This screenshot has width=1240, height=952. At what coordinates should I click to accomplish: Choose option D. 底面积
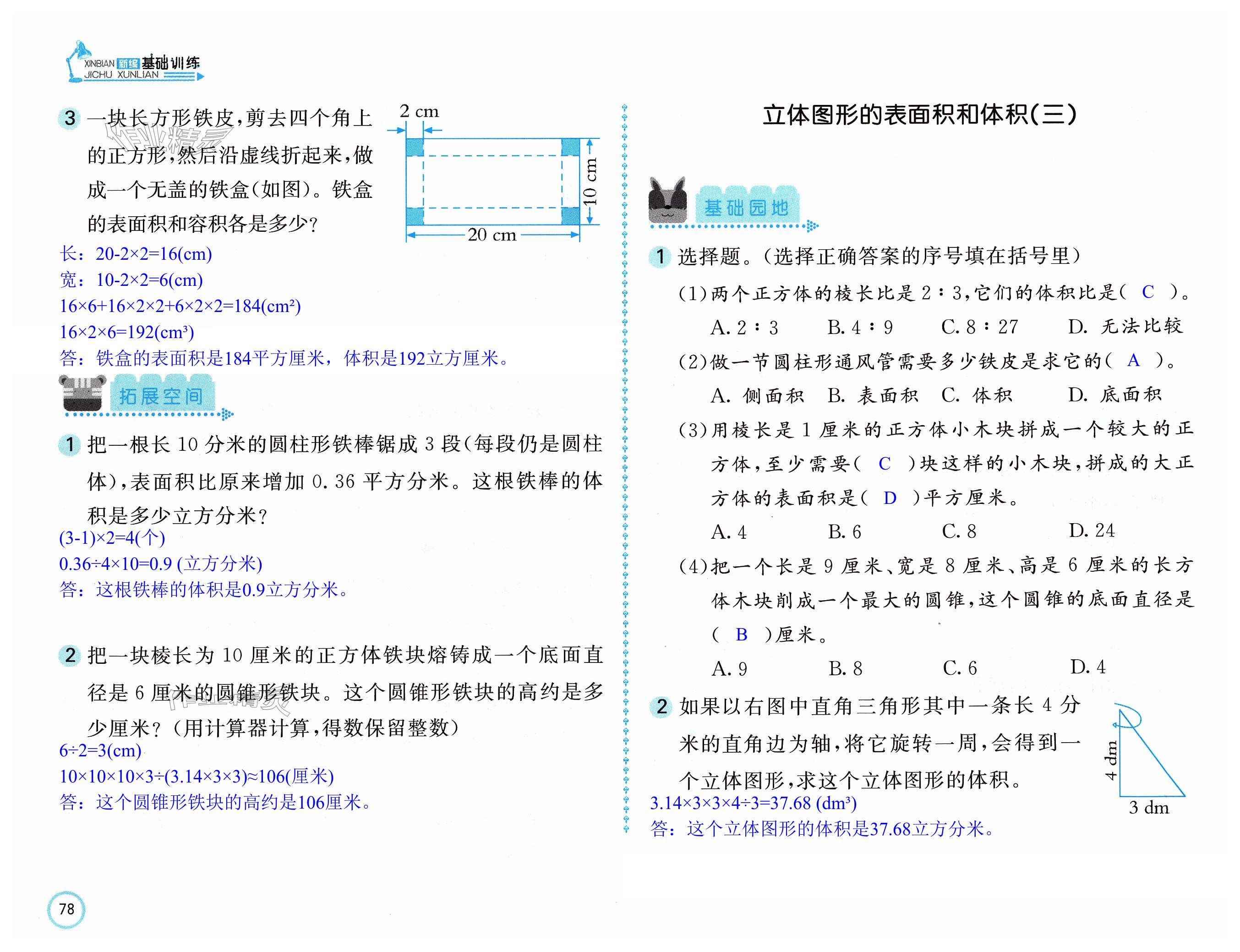point(1115,394)
